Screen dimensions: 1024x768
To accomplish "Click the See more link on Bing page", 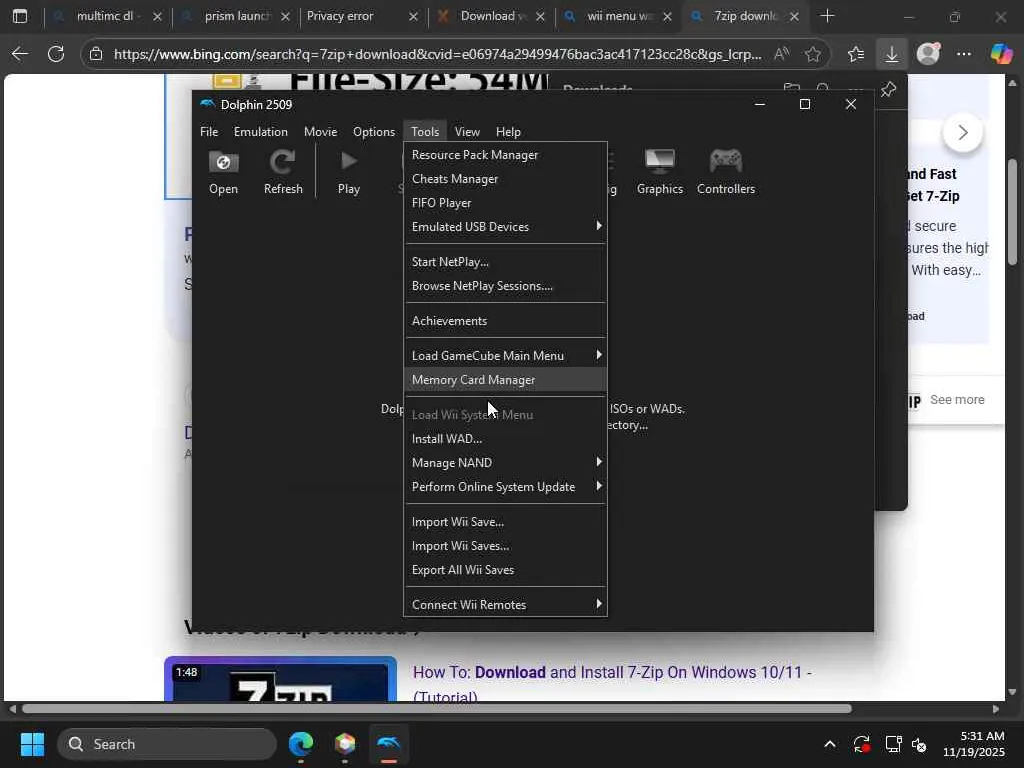I will [x=957, y=400].
